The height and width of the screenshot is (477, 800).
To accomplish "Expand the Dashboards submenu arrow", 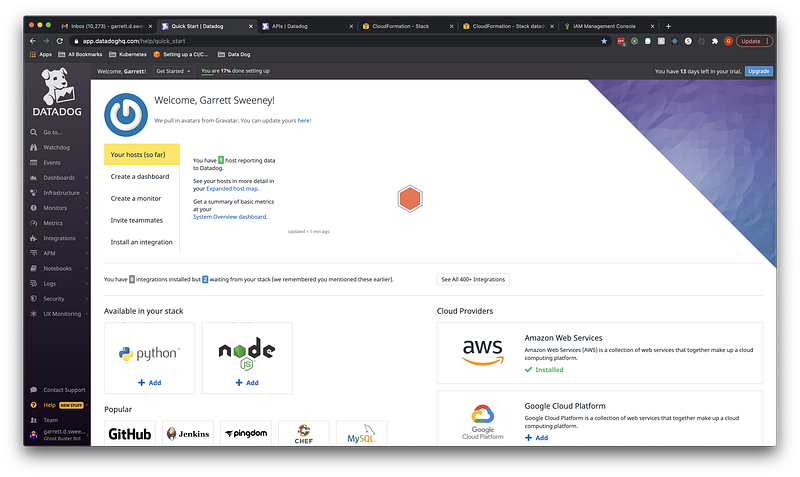I will click(x=87, y=178).
